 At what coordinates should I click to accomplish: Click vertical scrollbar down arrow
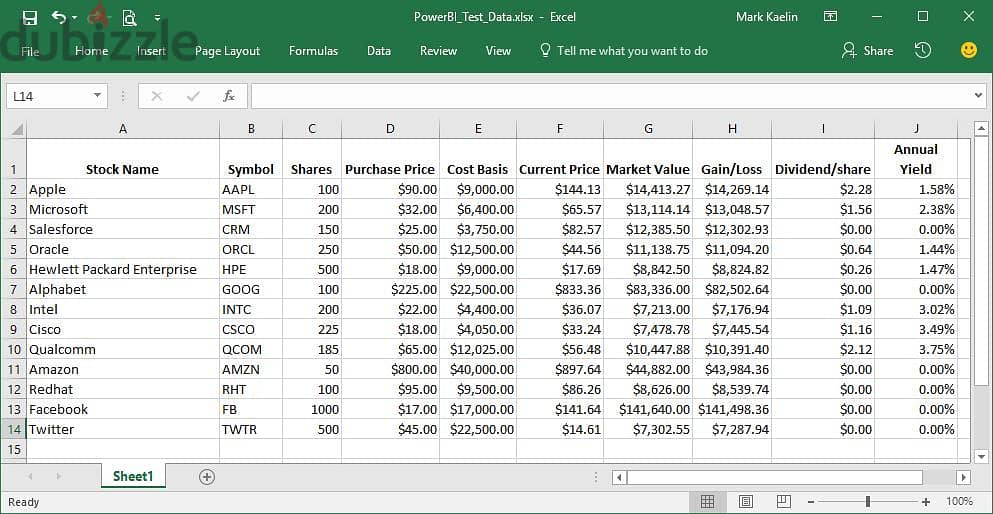[x=981, y=456]
